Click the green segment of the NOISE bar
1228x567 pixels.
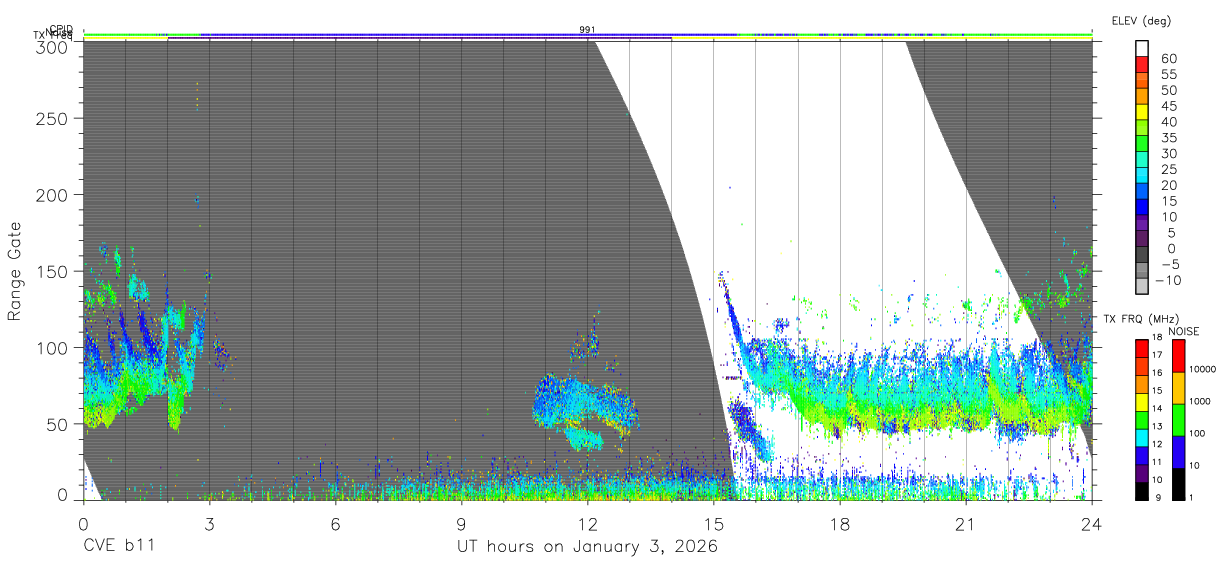(1178, 420)
